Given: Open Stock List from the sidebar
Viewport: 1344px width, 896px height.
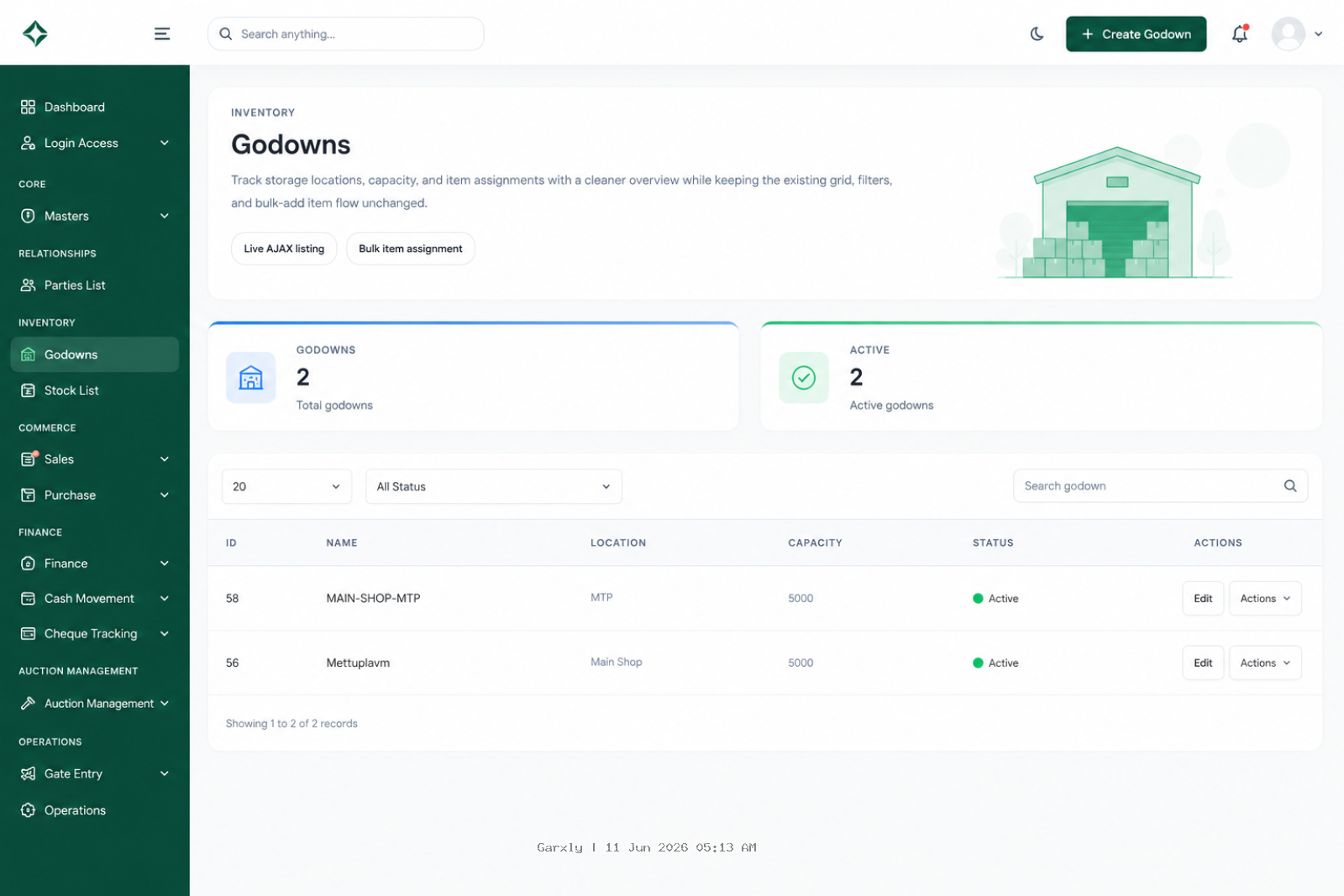Looking at the screenshot, I should coord(94,390).
